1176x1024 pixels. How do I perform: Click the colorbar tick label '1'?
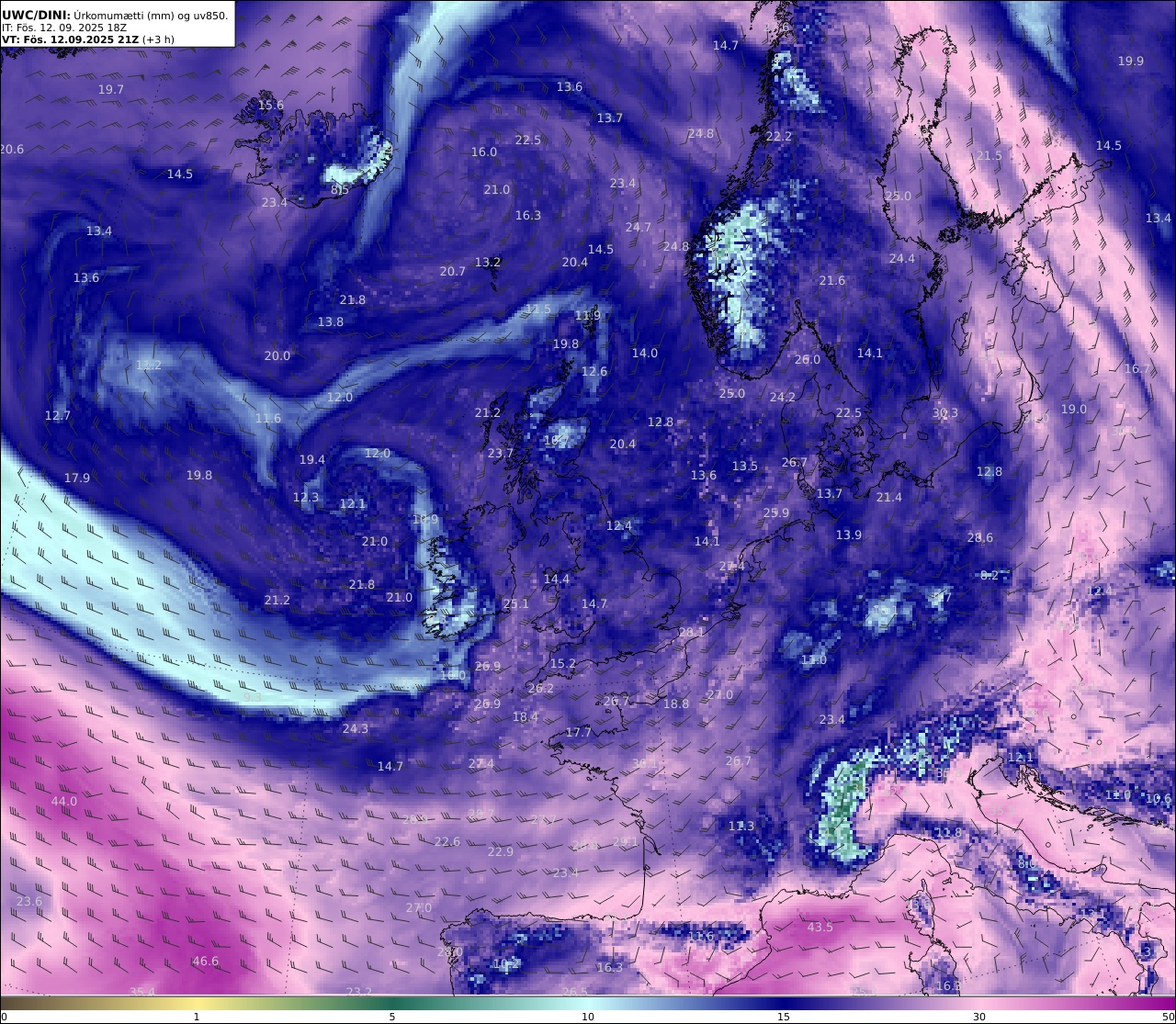[x=197, y=1017]
